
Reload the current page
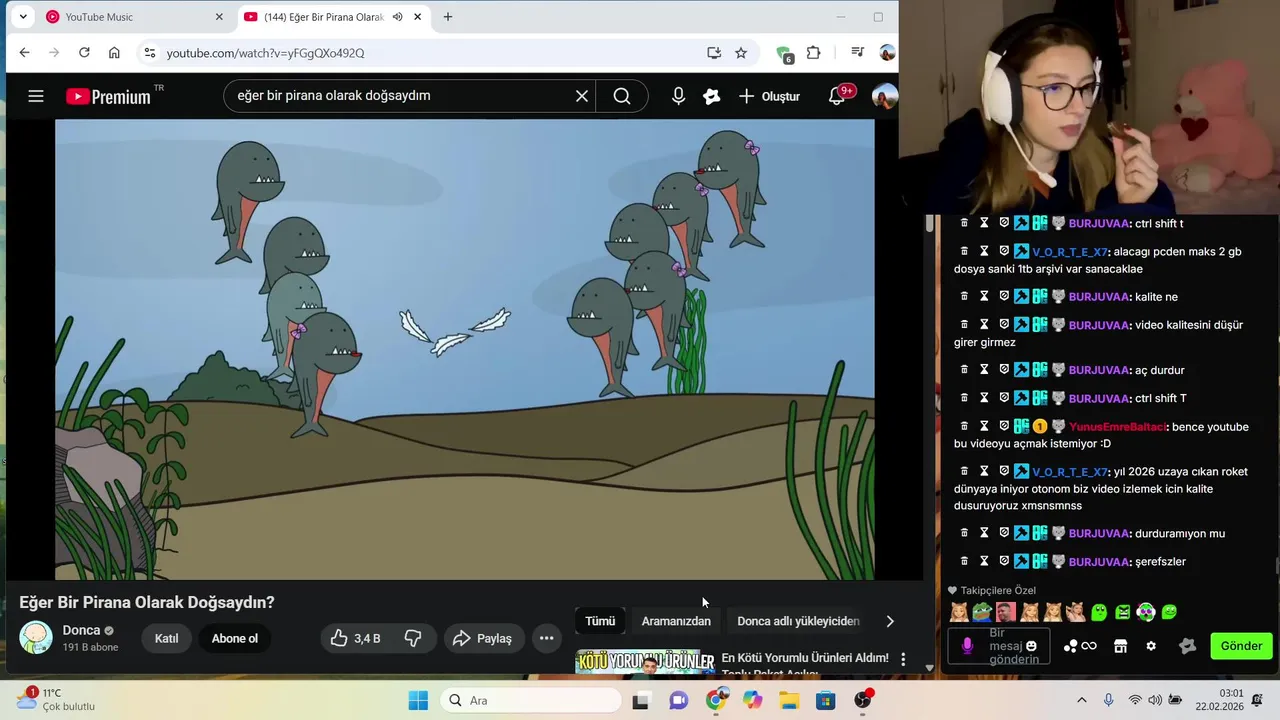pos(84,53)
